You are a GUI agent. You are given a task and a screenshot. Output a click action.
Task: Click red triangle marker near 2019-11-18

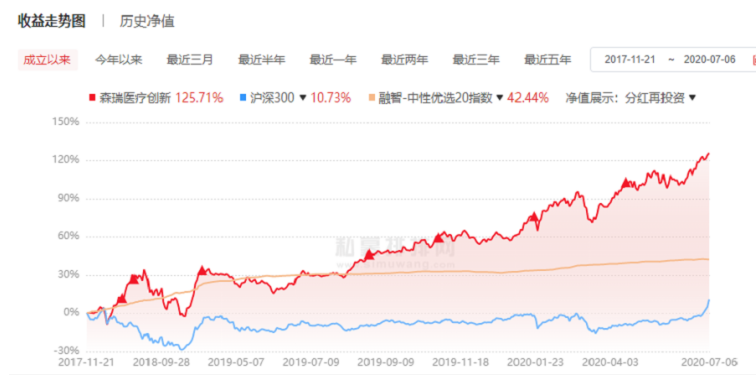pyautogui.click(x=438, y=237)
